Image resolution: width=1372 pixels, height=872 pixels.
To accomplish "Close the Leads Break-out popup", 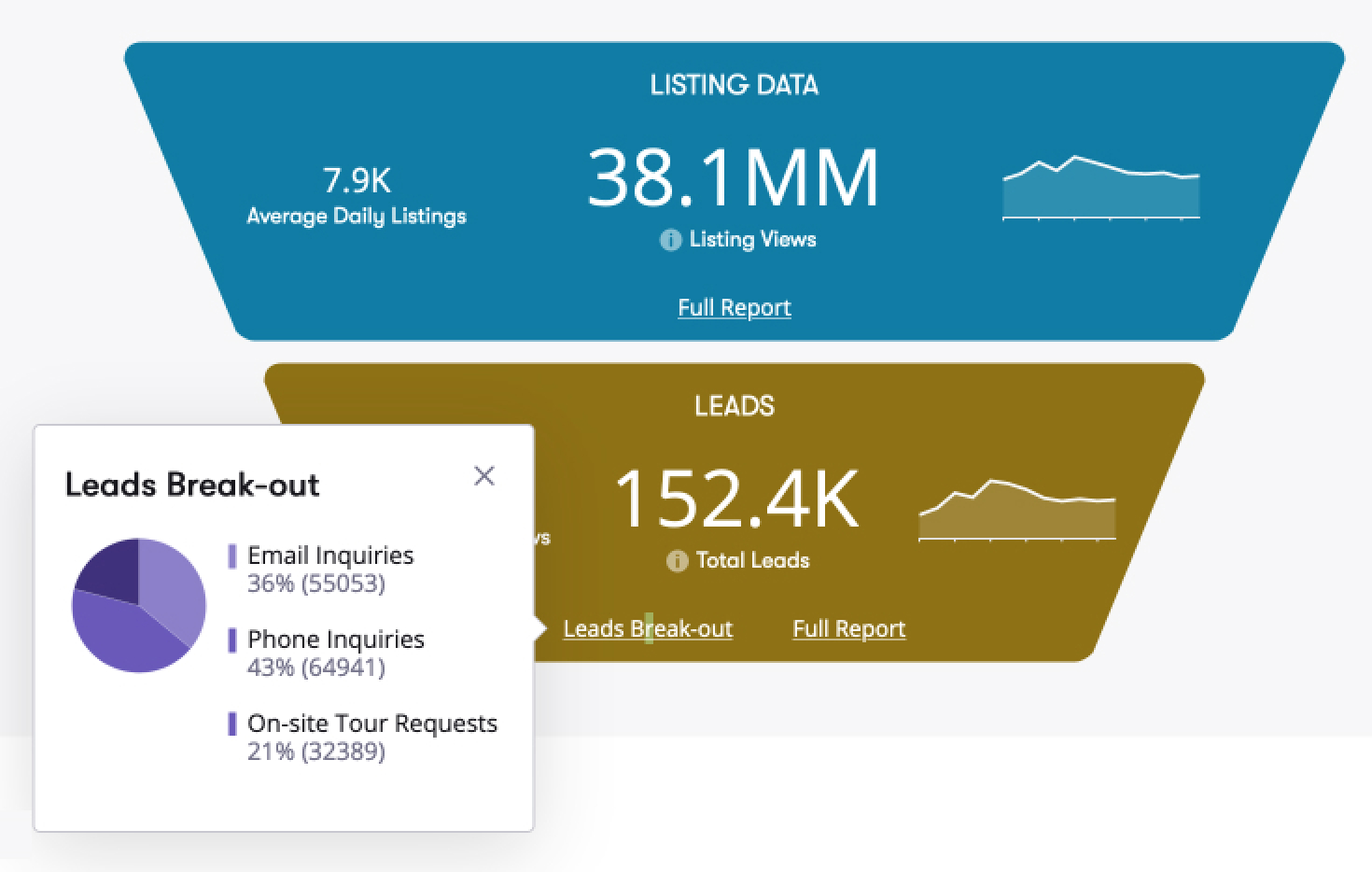I will 483,476.
